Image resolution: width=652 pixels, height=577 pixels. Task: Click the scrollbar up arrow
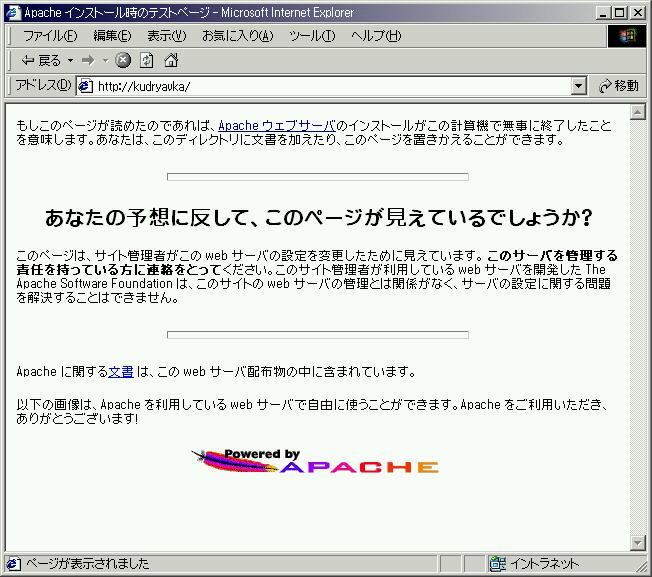click(637, 112)
